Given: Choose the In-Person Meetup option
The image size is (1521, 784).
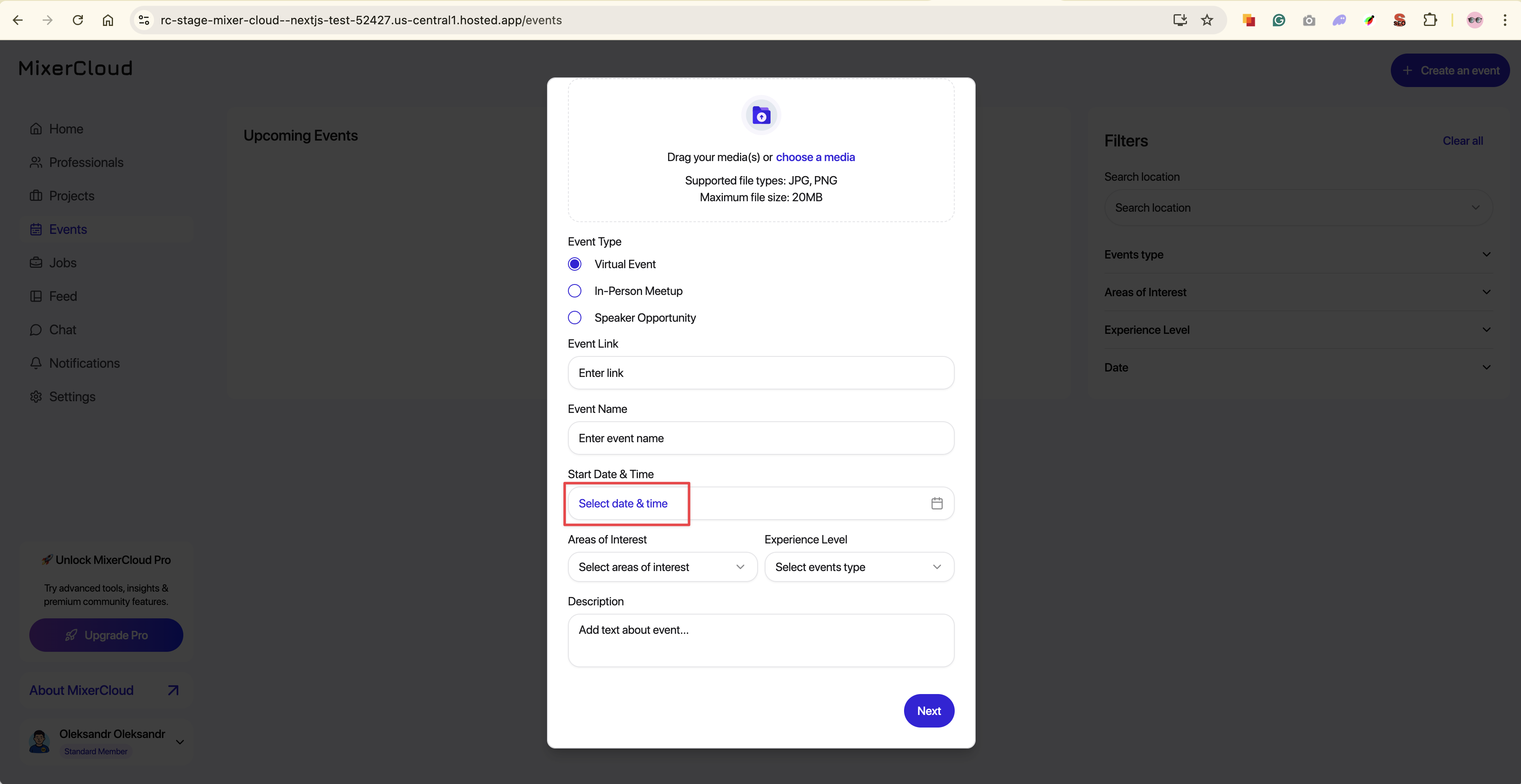Looking at the screenshot, I should point(575,291).
